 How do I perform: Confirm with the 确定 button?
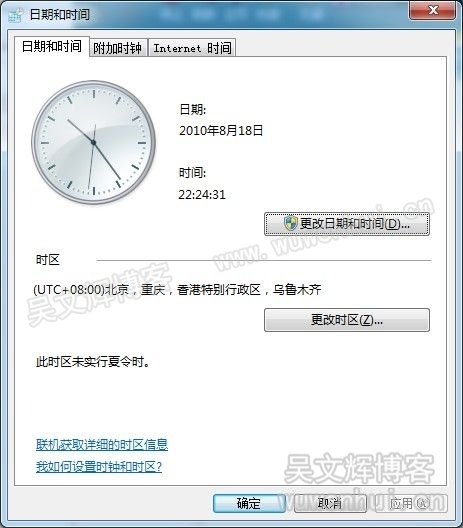249,503
